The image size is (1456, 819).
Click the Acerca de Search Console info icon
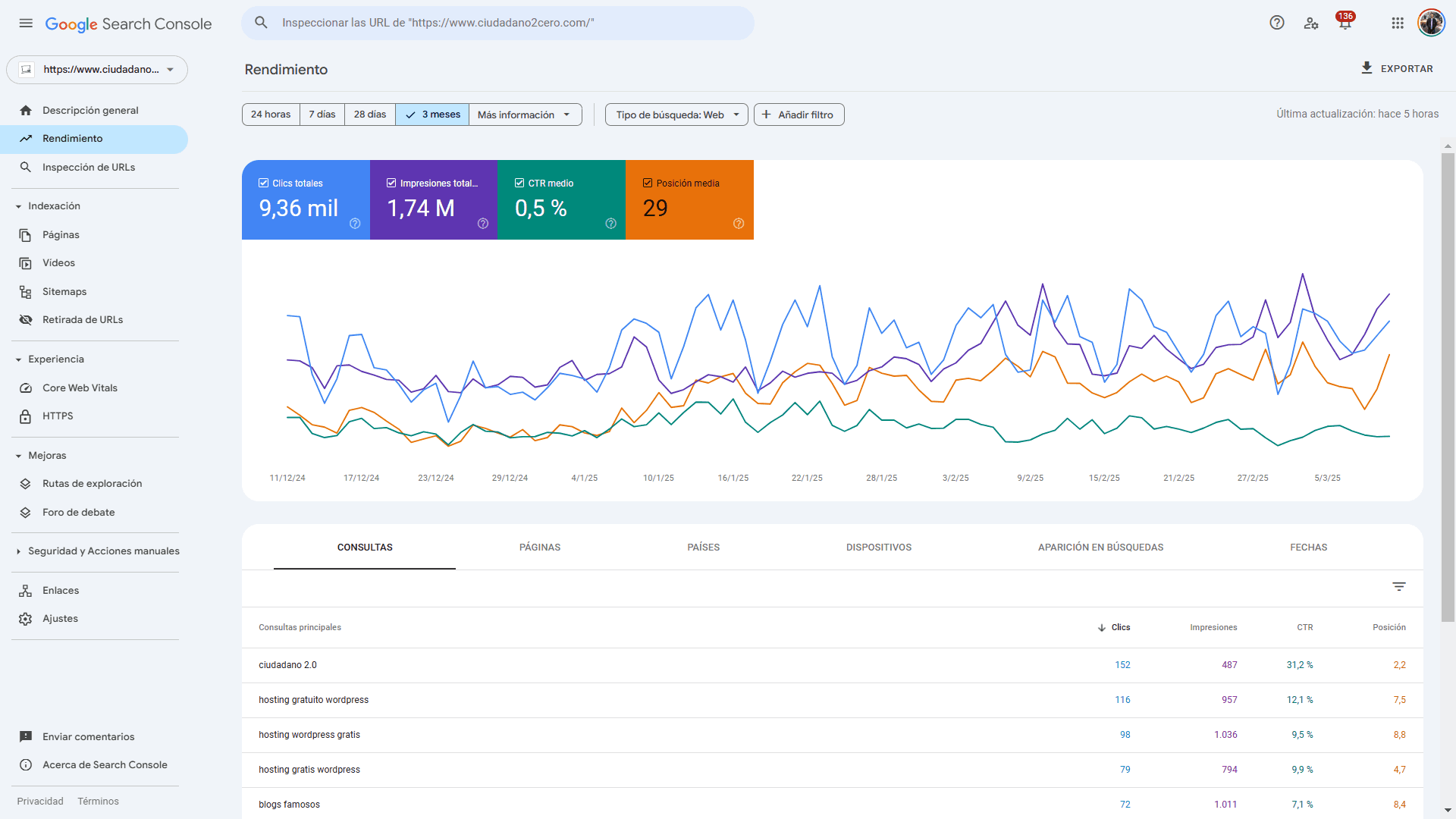[x=26, y=765]
